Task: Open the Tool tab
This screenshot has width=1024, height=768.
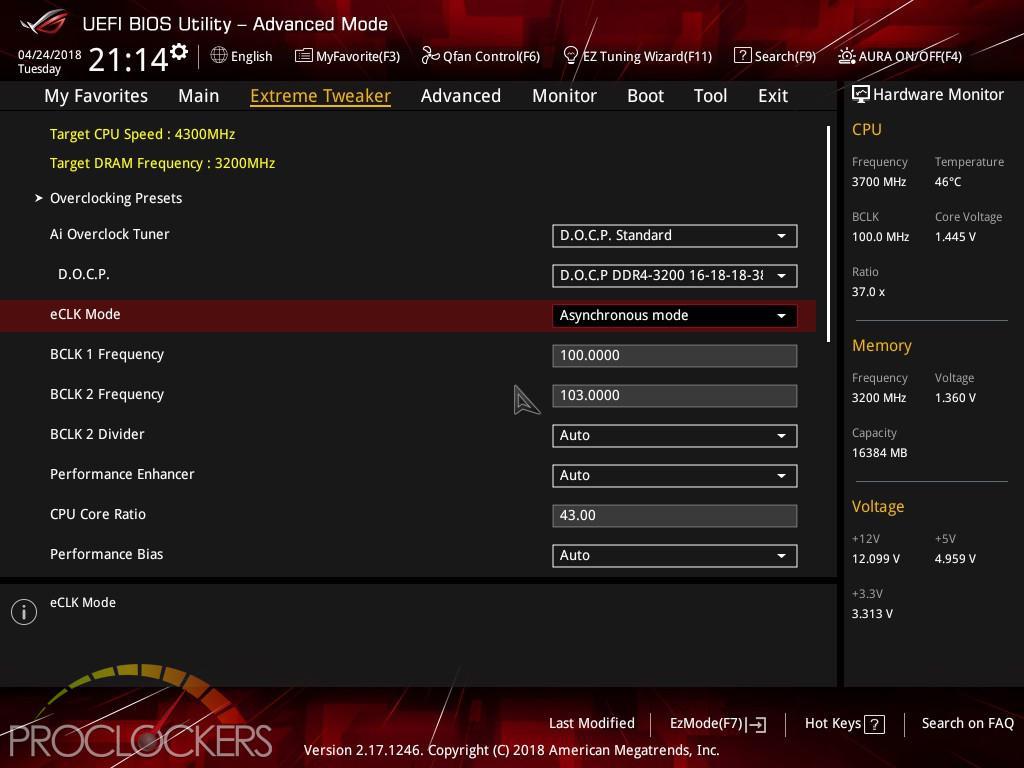Action: [711, 96]
